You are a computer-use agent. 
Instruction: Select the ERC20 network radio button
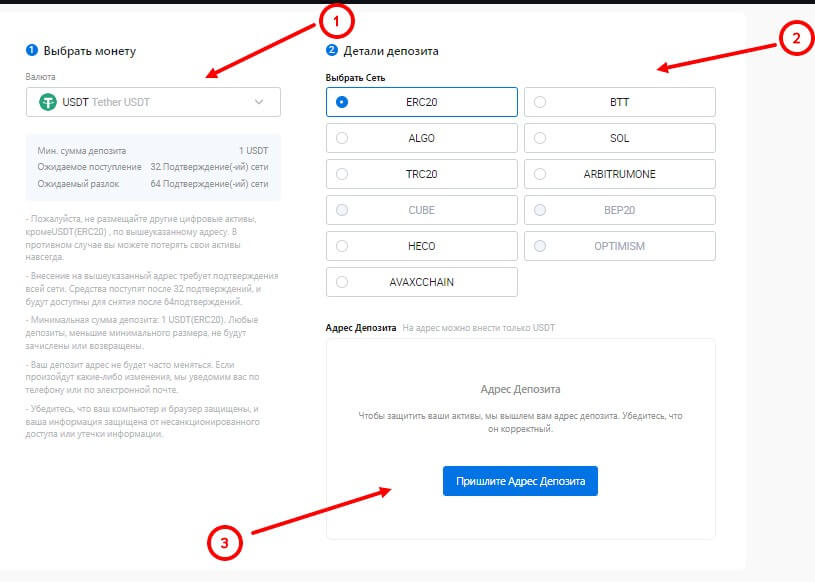coord(343,102)
